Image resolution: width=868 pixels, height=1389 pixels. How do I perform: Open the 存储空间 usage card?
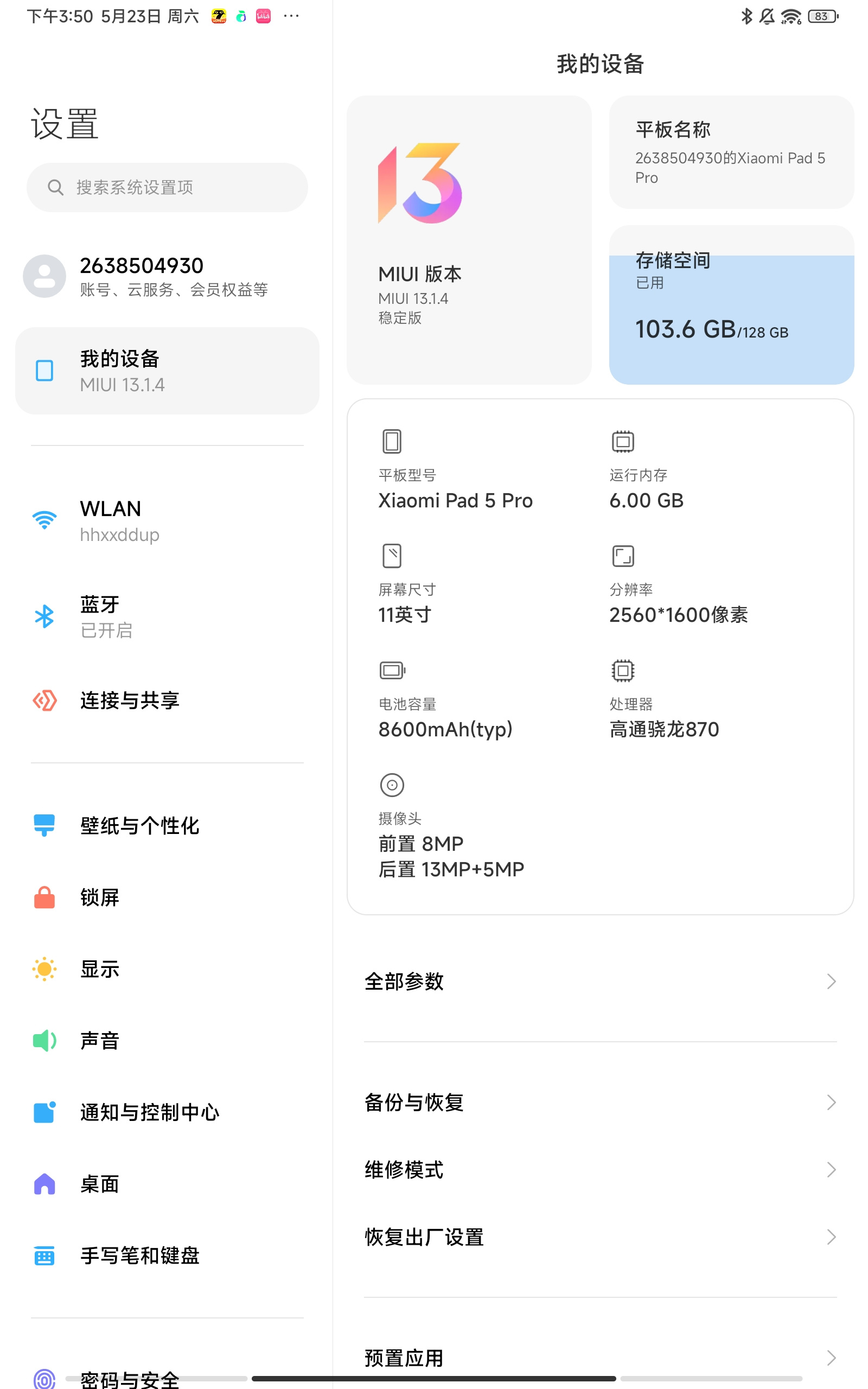[731, 305]
